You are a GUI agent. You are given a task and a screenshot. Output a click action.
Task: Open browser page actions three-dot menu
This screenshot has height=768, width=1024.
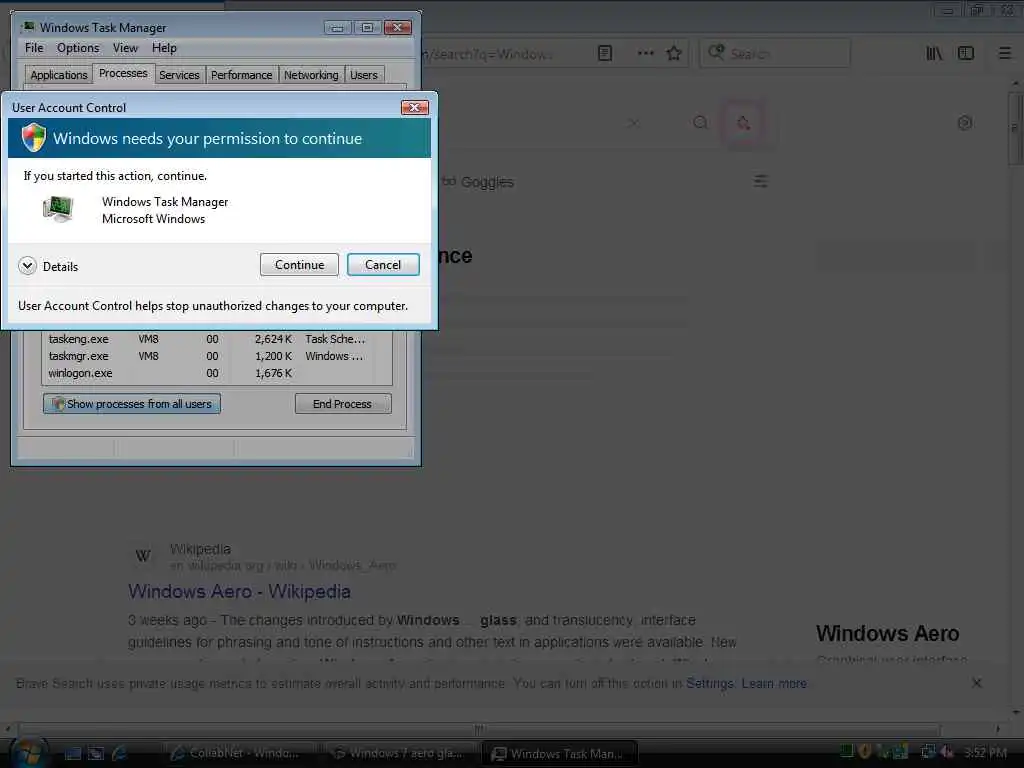tap(645, 53)
